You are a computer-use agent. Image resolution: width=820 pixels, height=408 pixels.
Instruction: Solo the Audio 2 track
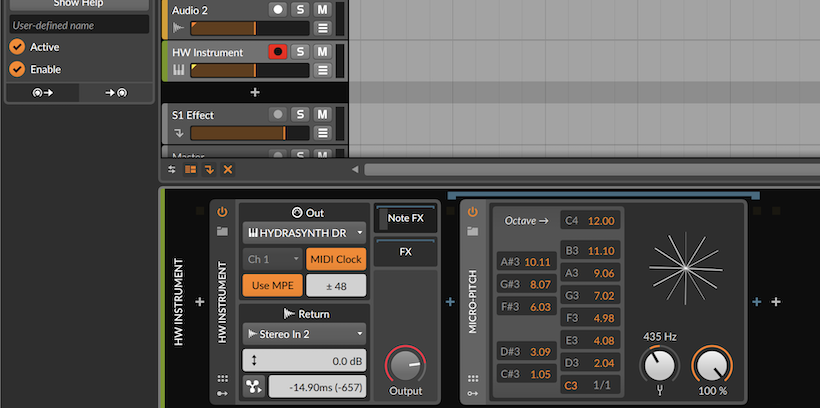(300, 10)
